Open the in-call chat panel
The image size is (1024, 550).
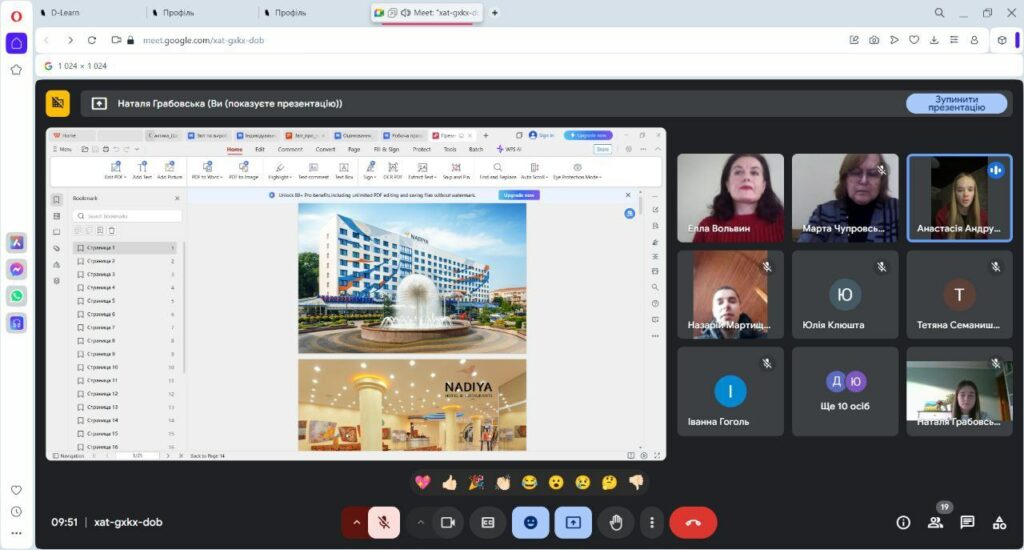[x=967, y=522]
